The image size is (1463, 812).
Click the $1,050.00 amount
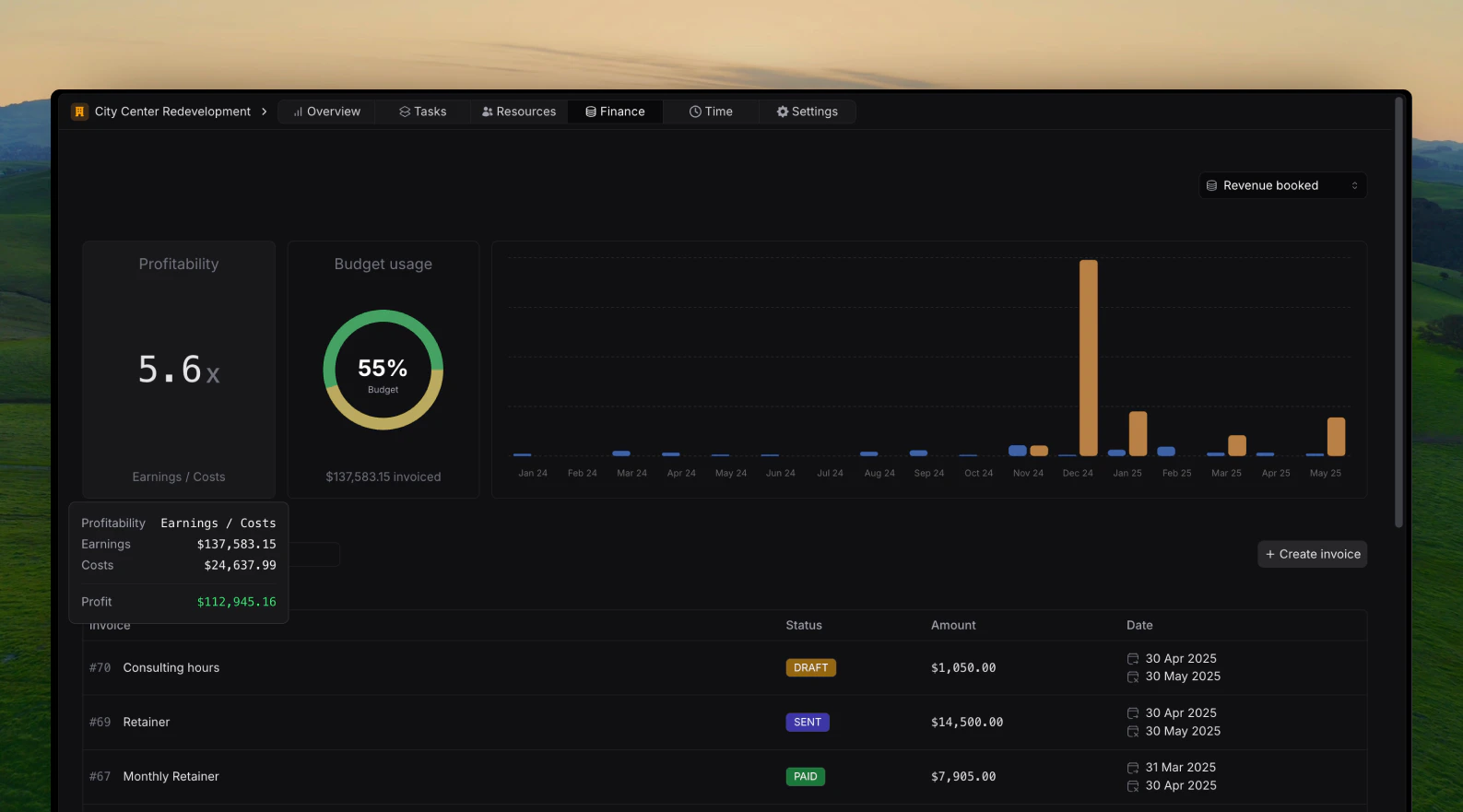(963, 668)
